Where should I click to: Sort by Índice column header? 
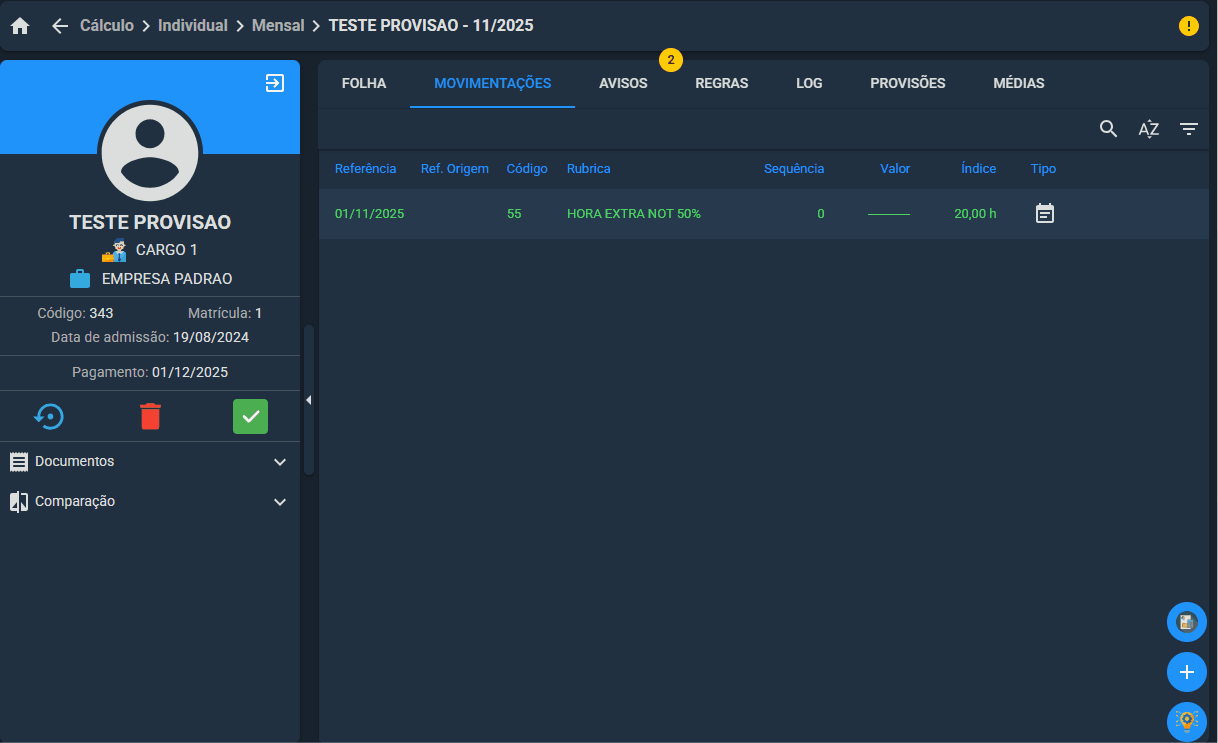pos(979,169)
